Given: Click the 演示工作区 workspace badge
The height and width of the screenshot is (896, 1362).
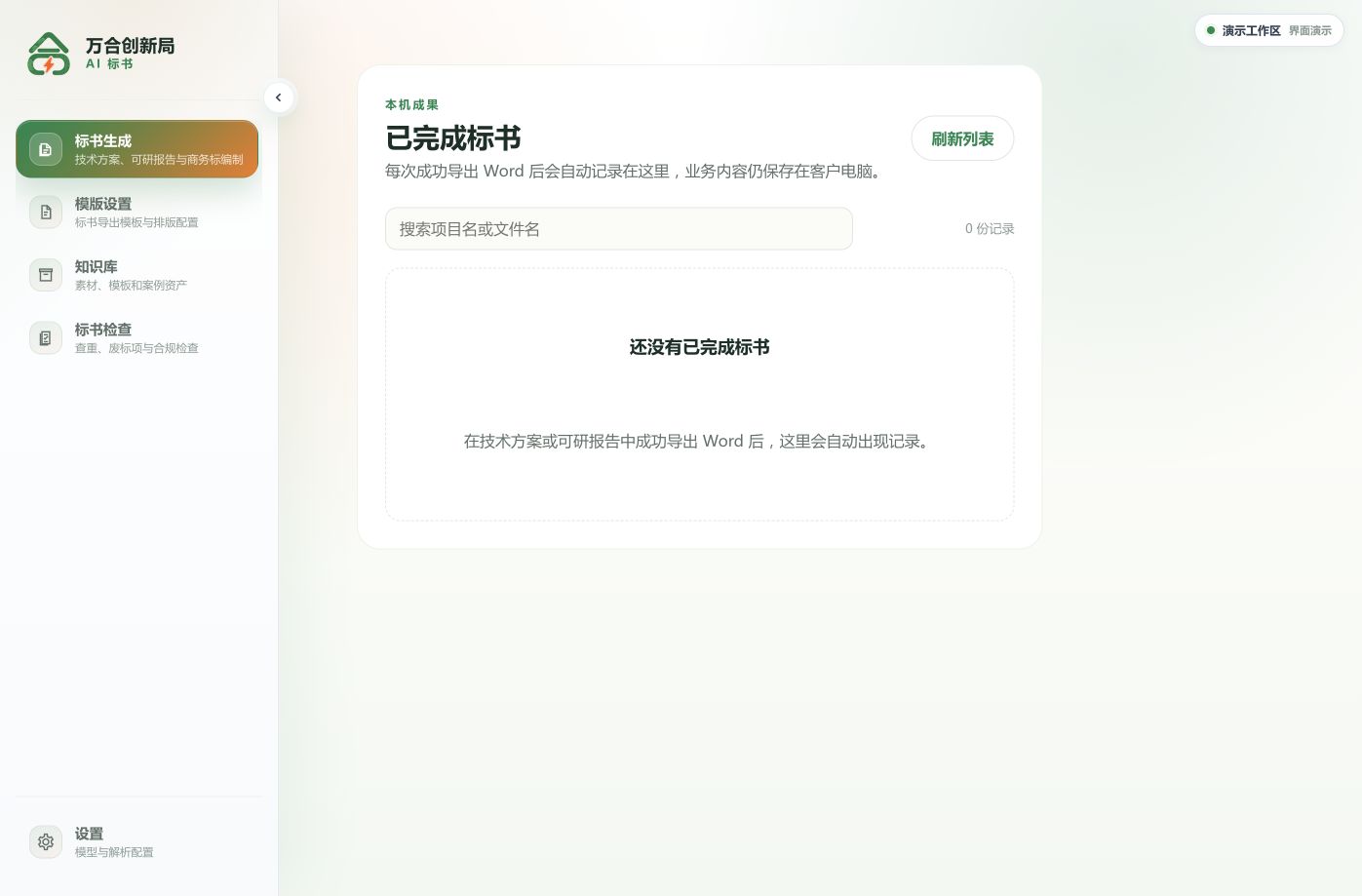Looking at the screenshot, I should pyautogui.click(x=1269, y=30).
